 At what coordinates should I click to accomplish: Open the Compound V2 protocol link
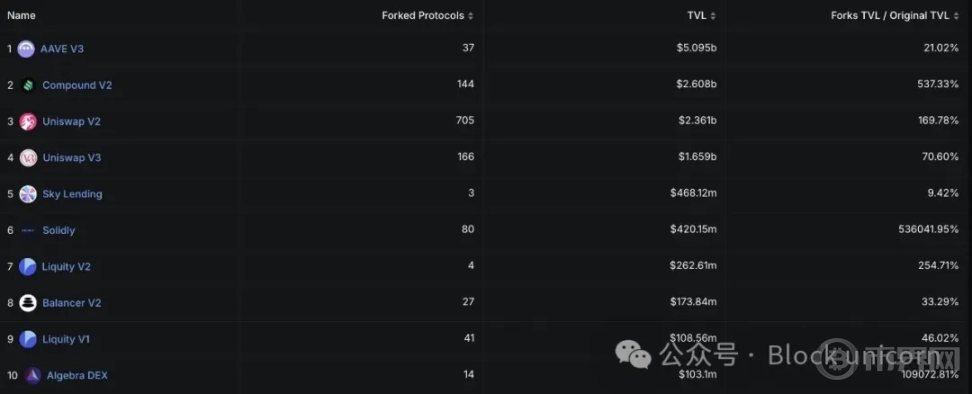pyautogui.click(x=77, y=85)
